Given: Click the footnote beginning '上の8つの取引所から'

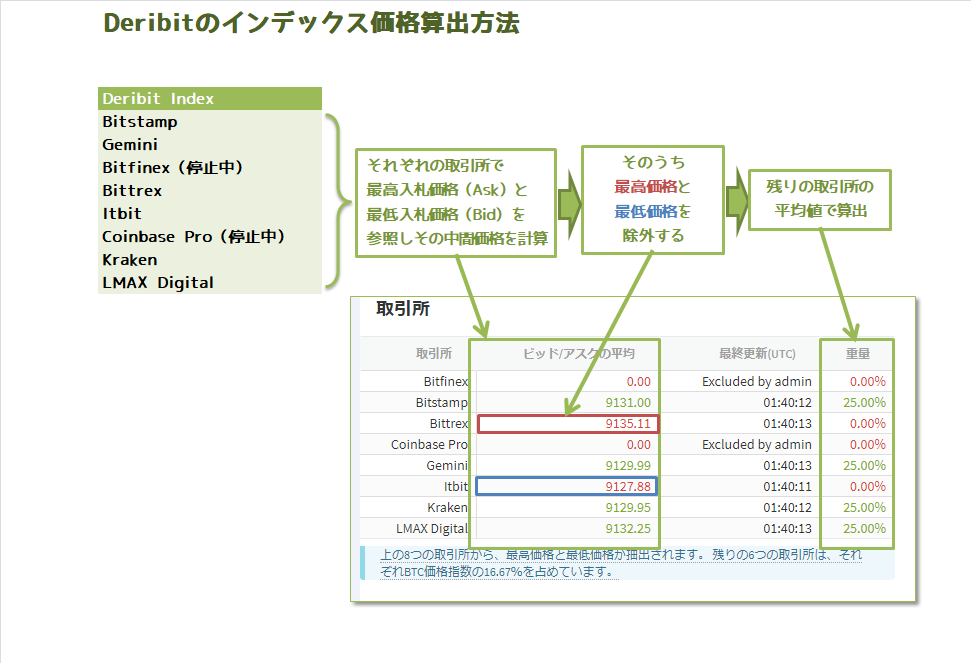Looking at the screenshot, I should click(621, 563).
